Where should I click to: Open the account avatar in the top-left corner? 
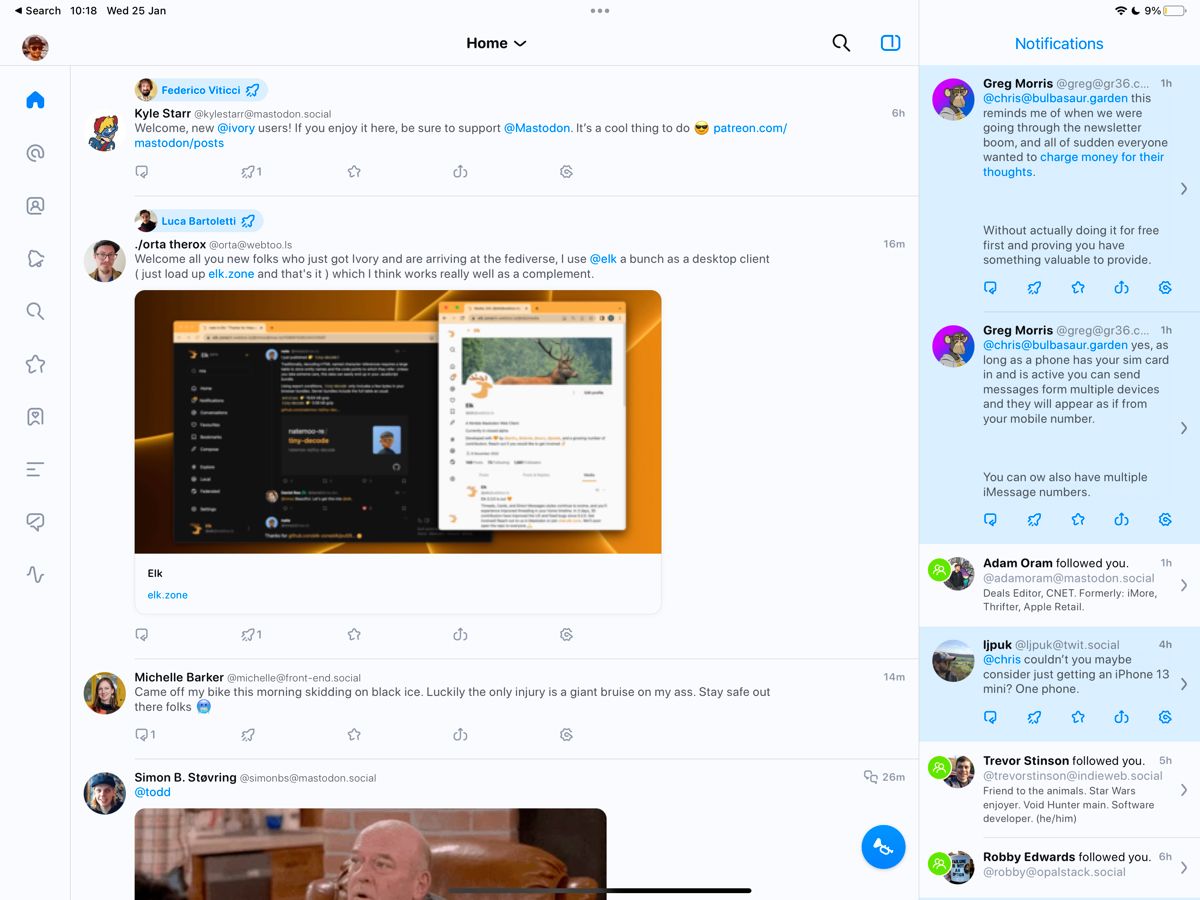[x=35, y=47]
